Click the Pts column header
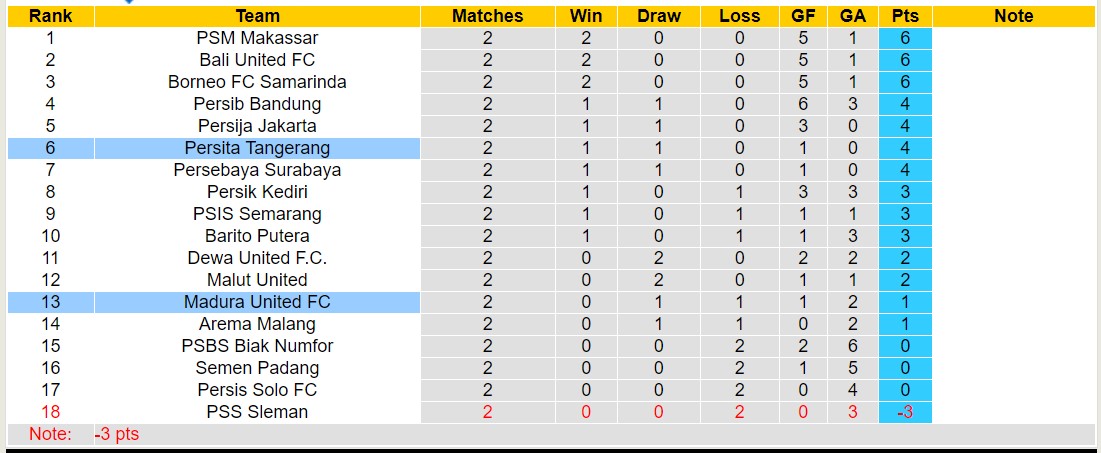This screenshot has width=1101, height=453. (x=905, y=16)
